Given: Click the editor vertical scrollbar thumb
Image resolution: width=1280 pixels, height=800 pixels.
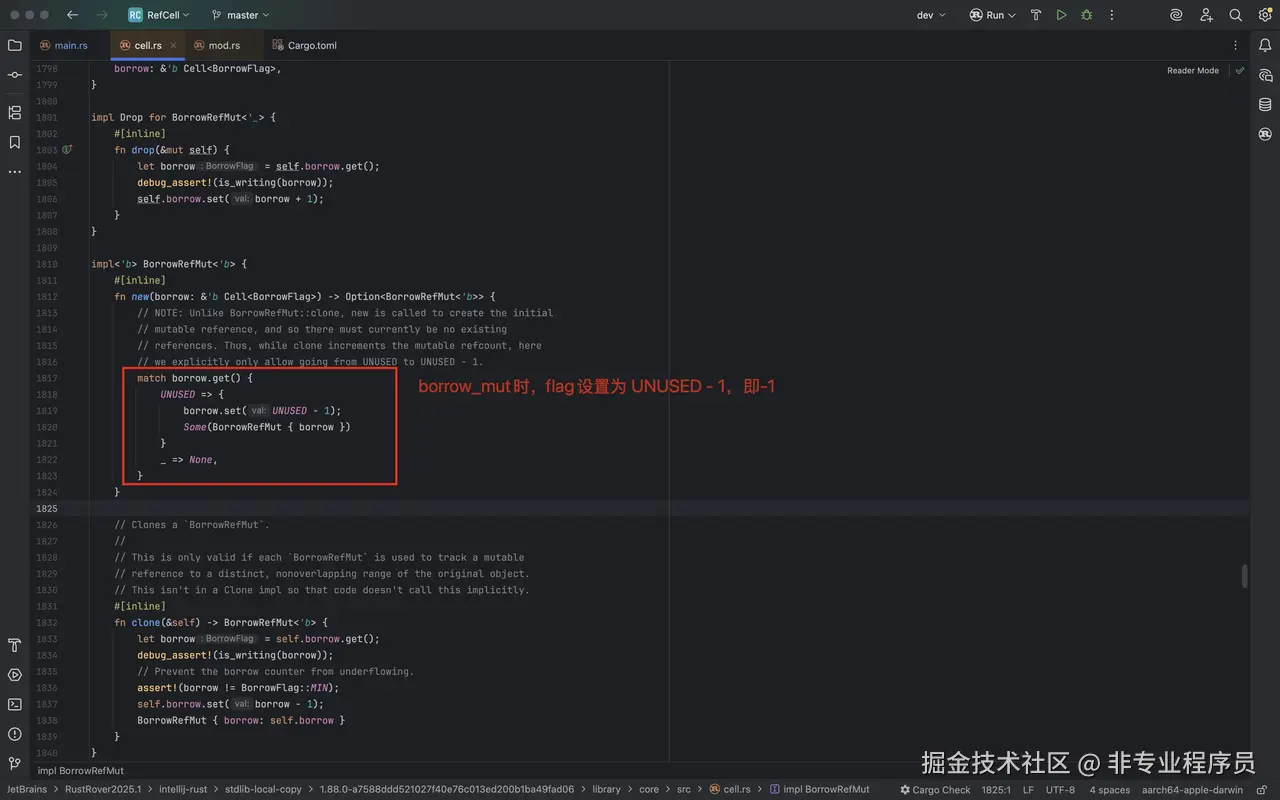Looking at the screenshot, I should coord(1244,576).
